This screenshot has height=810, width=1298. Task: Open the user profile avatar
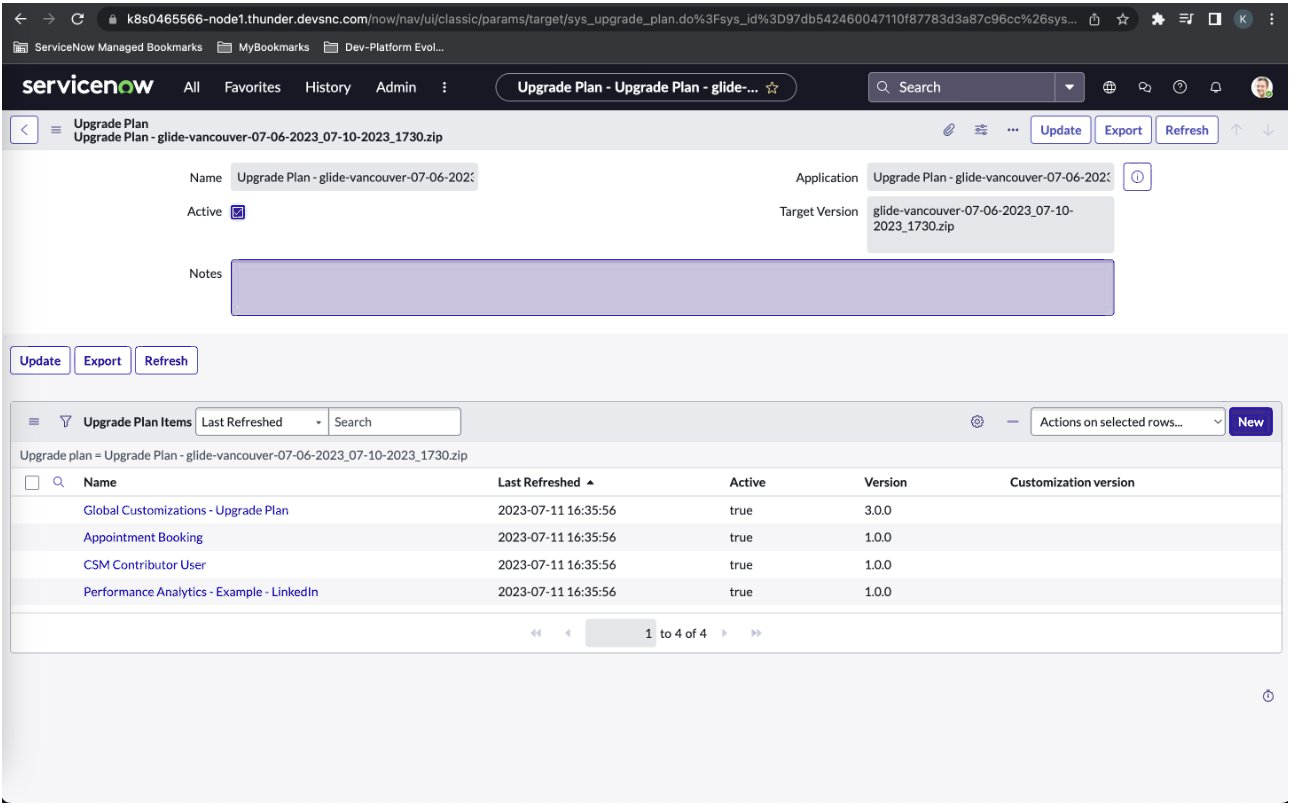pyautogui.click(x=1262, y=87)
